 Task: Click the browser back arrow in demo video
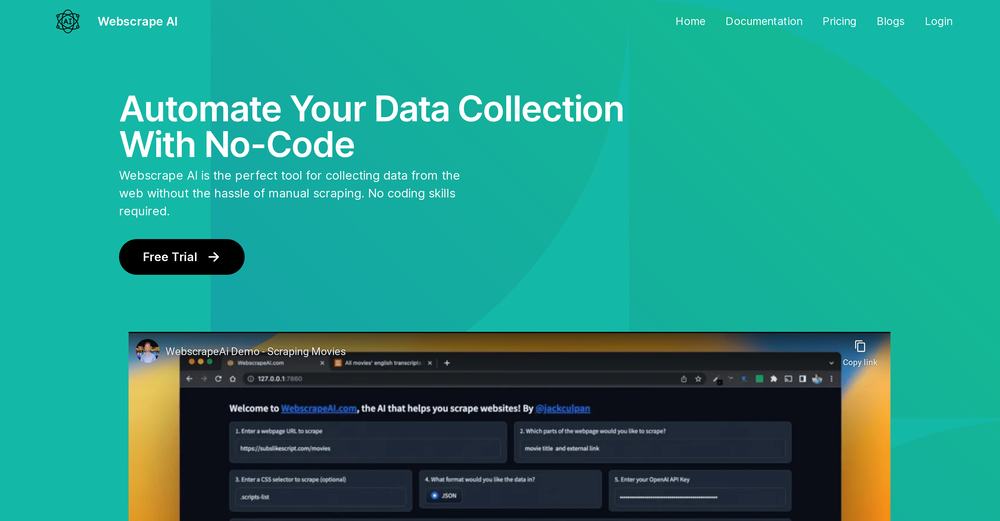point(189,379)
